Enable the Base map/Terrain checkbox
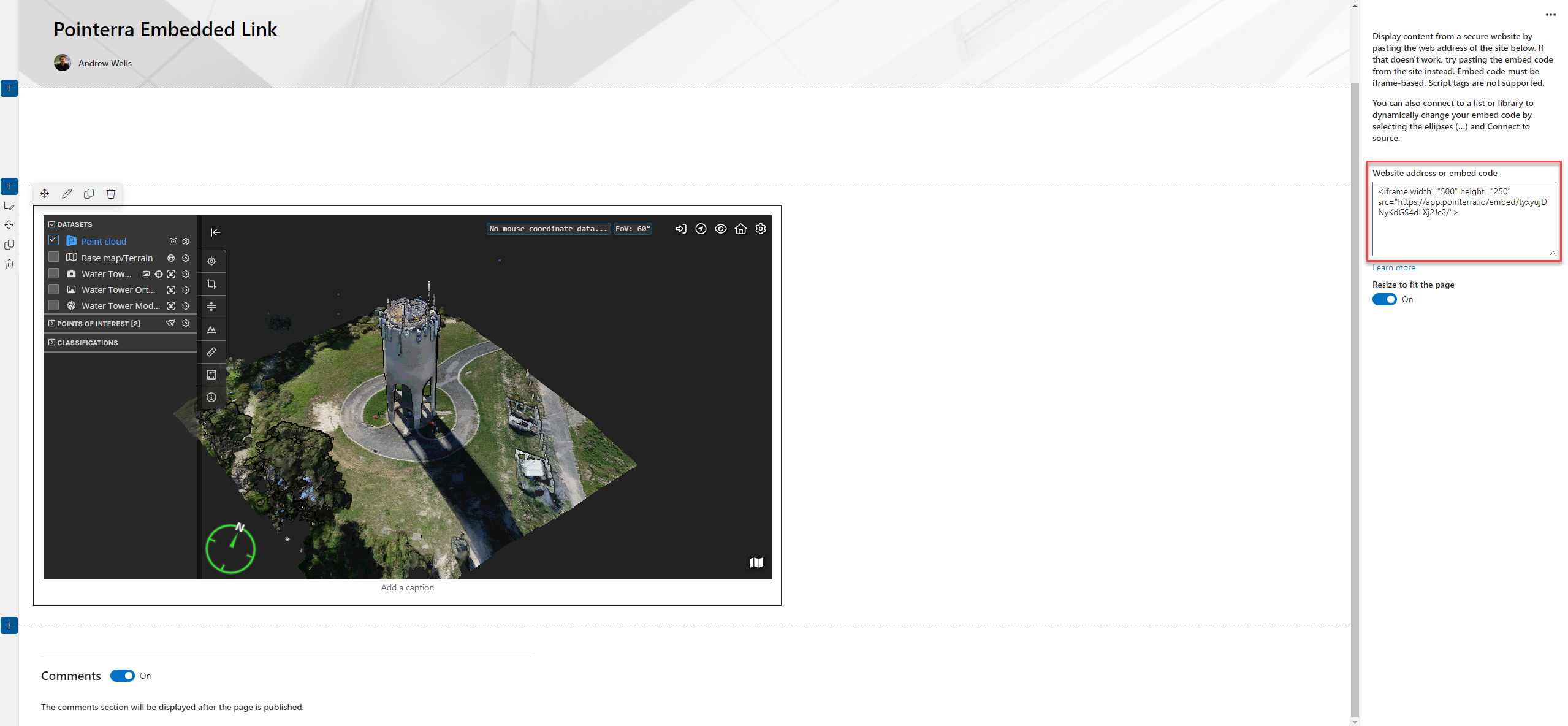The width and height of the screenshot is (1568, 726). 54,257
